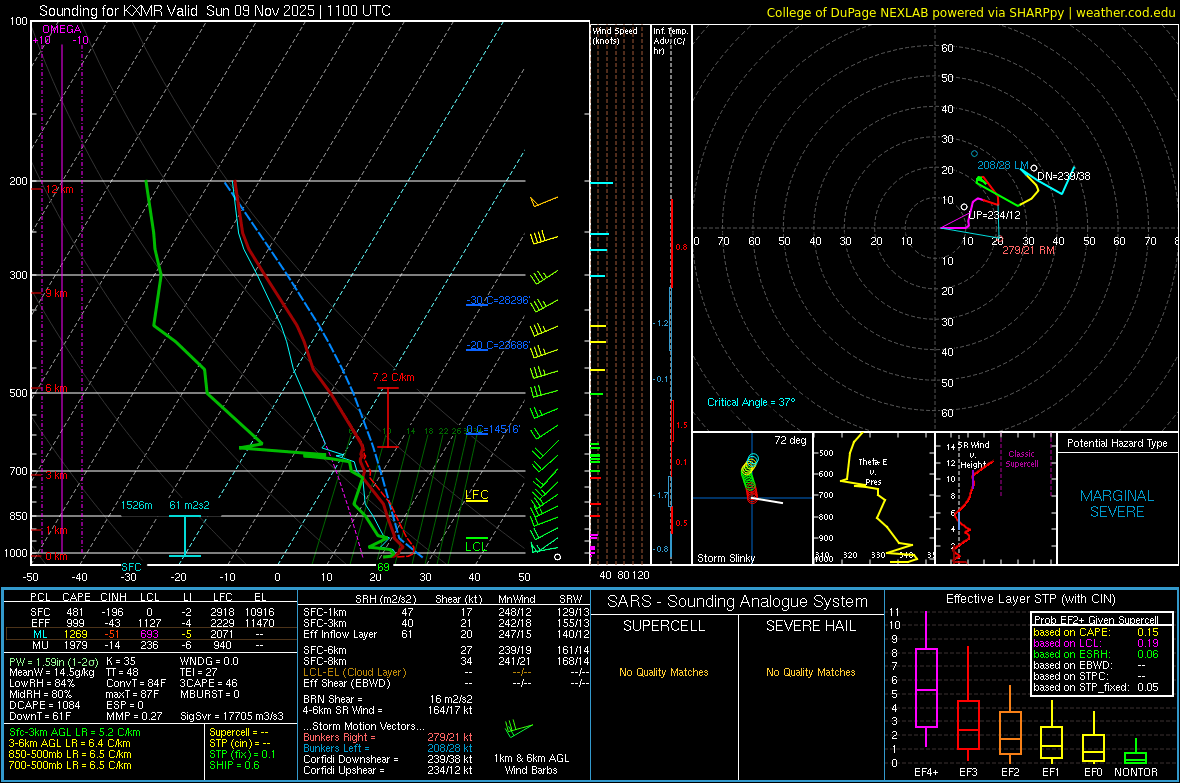Click the "Sounding for KXMR Valid" title text

118,11
